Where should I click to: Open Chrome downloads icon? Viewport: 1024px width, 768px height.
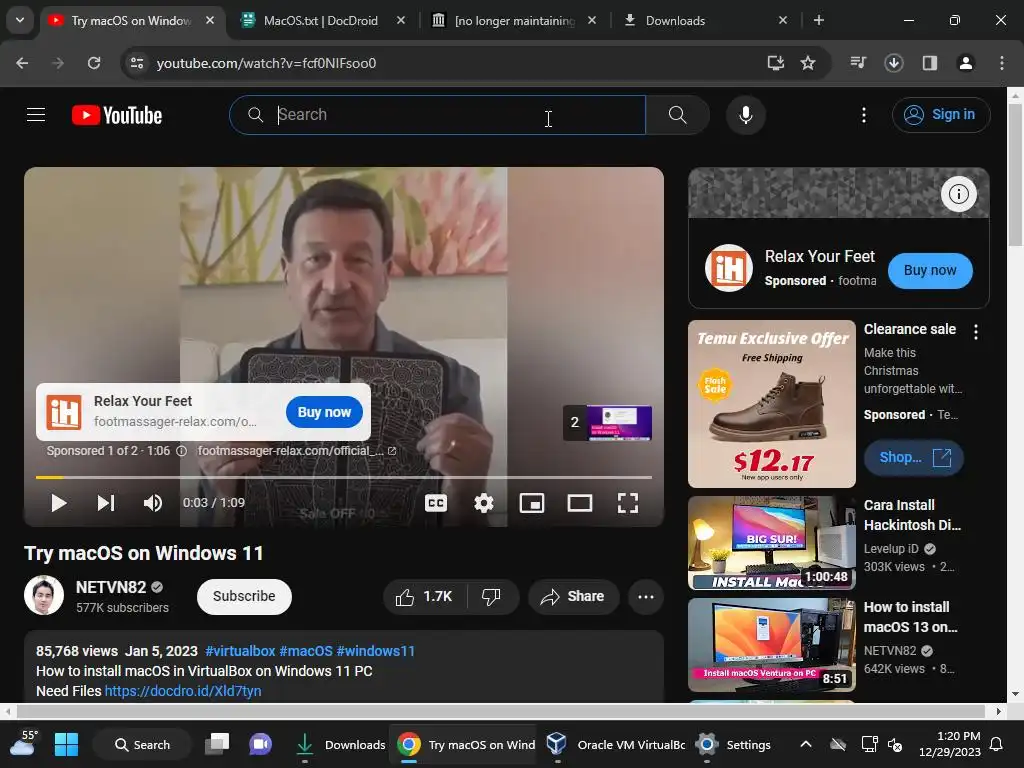click(893, 63)
